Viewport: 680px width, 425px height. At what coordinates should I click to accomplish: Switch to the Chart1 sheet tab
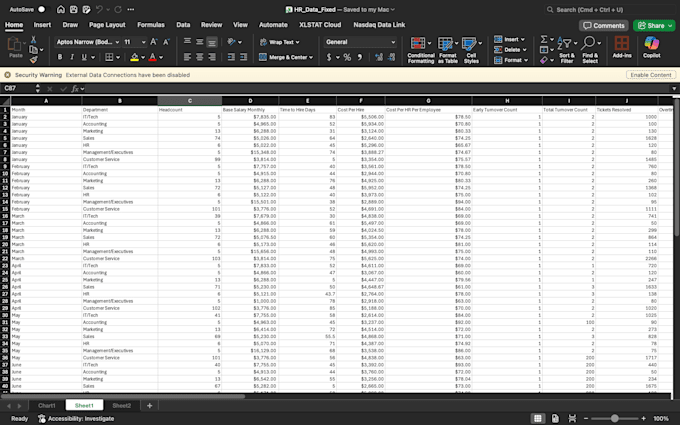(x=46, y=405)
